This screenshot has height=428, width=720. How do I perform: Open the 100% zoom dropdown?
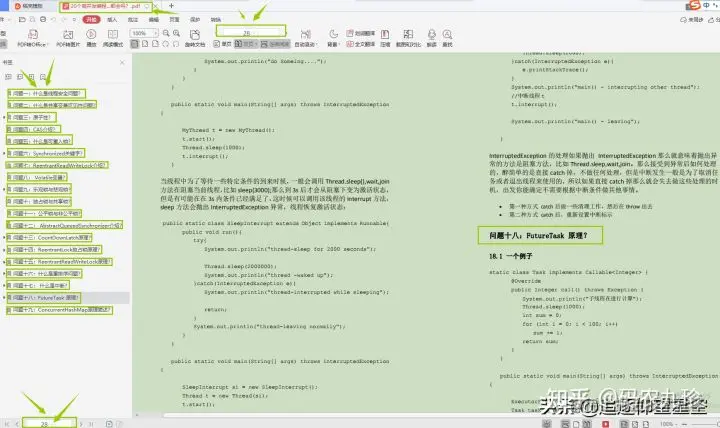click(156, 33)
